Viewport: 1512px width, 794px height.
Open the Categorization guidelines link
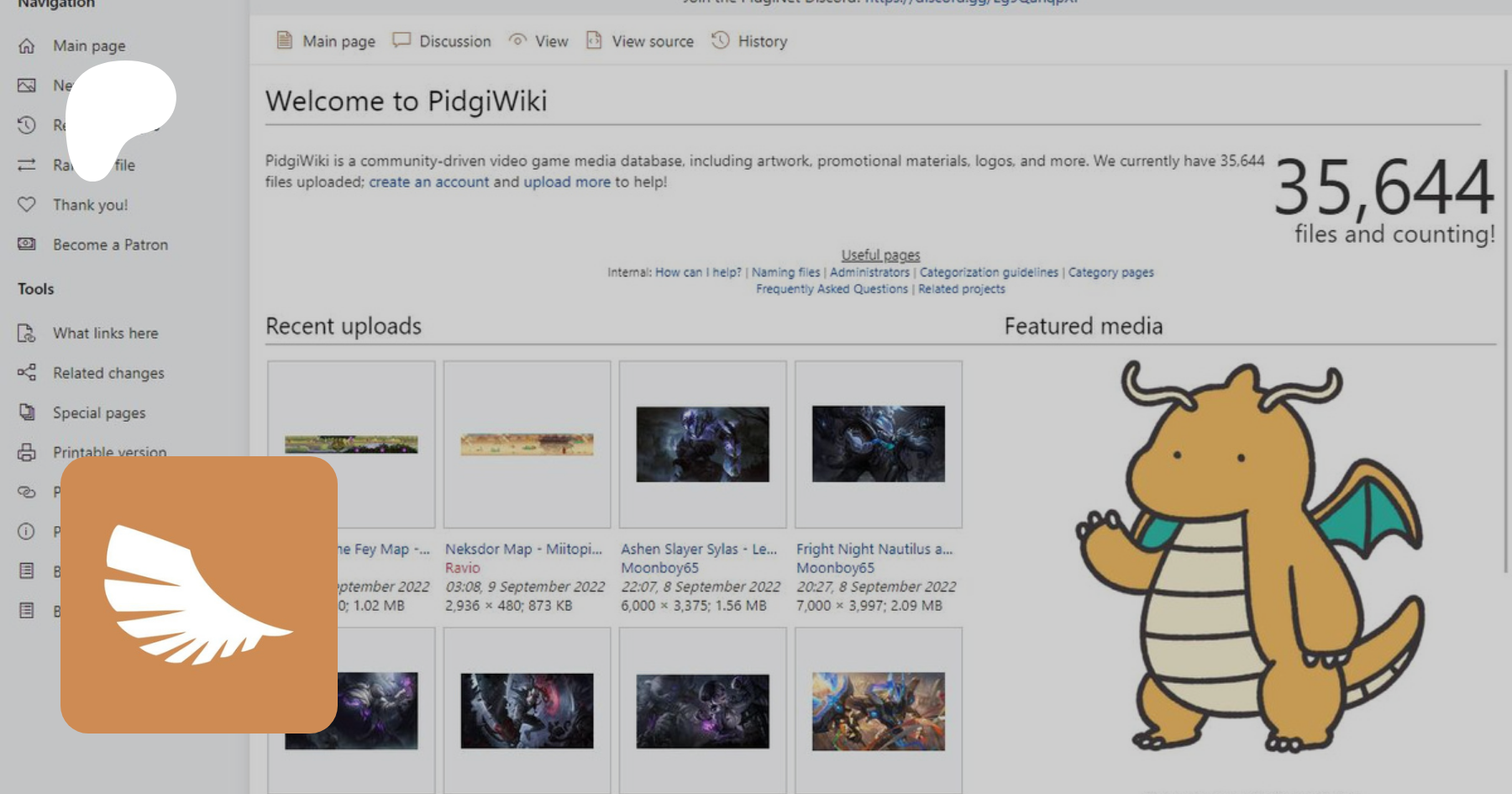point(989,272)
